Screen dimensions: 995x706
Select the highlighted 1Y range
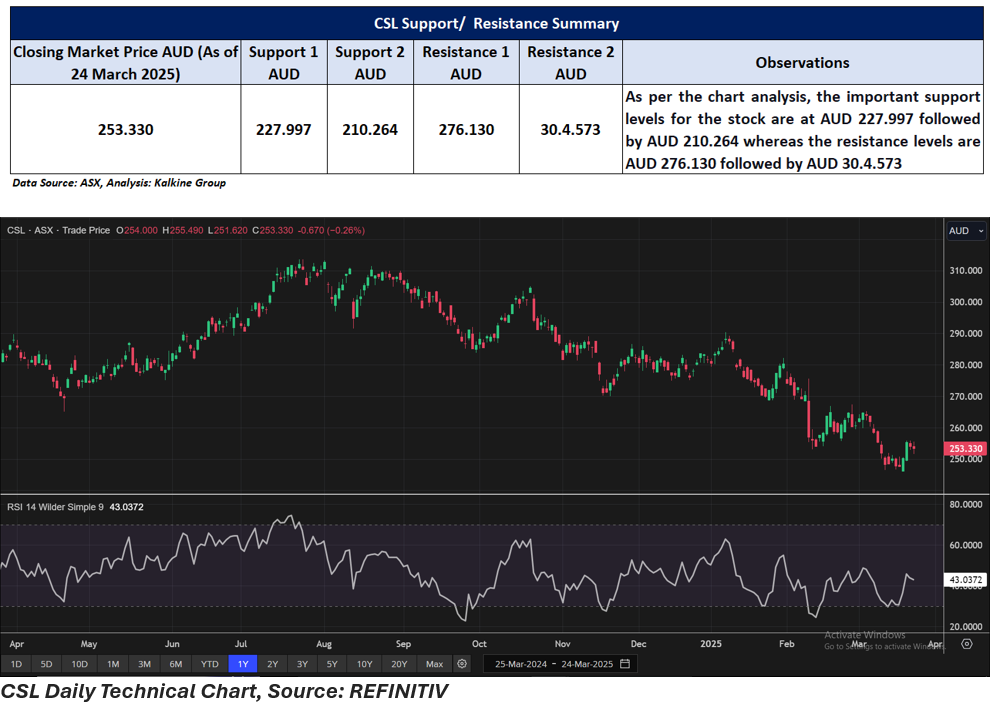coord(243,664)
